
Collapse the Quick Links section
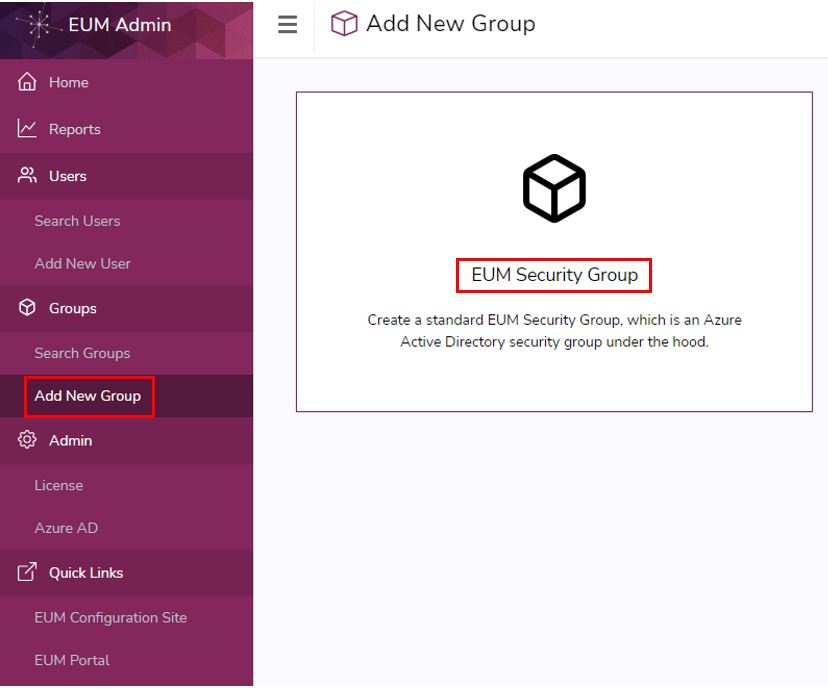pyautogui.click(x=127, y=573)
